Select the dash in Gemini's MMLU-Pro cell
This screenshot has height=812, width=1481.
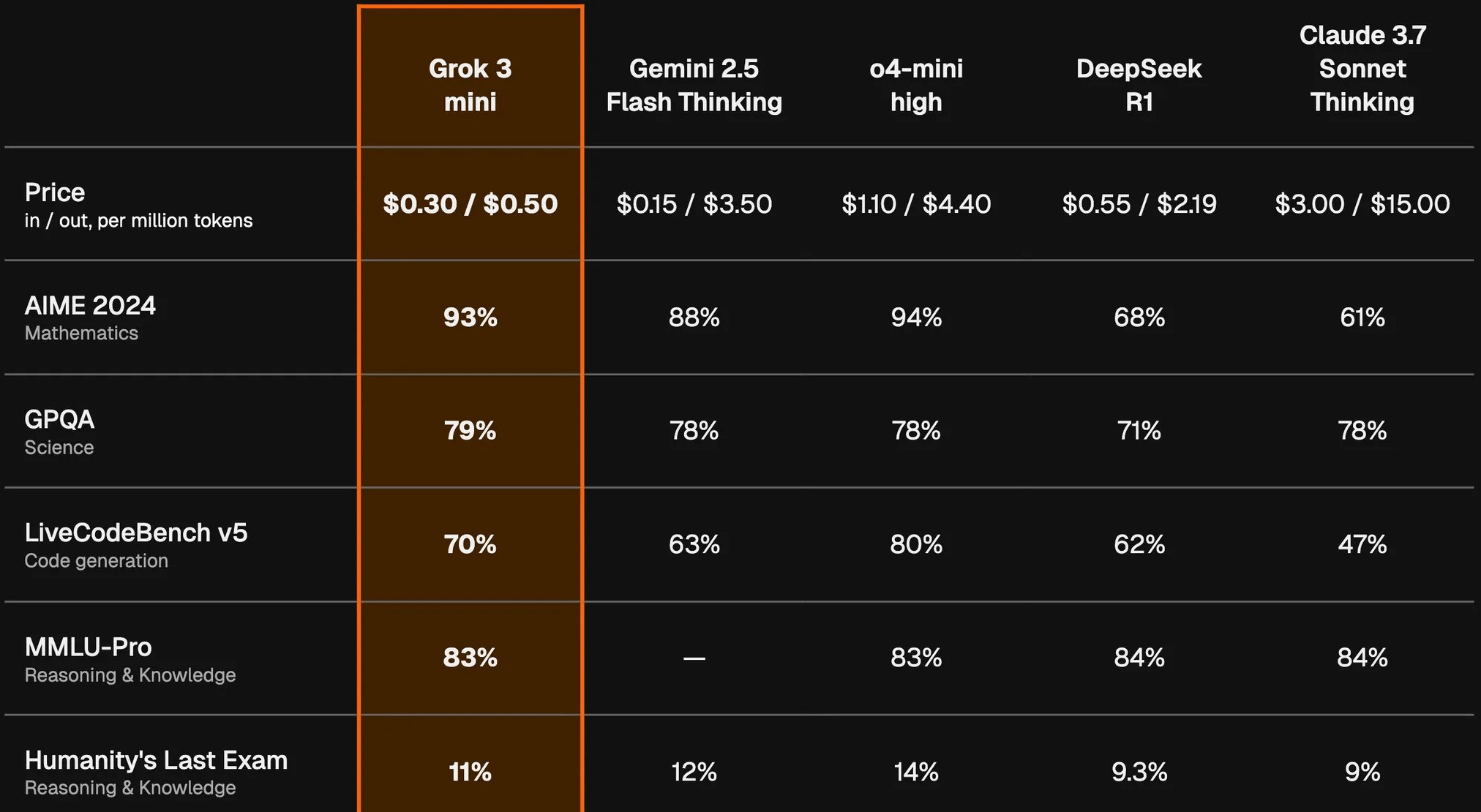point(694,658)
